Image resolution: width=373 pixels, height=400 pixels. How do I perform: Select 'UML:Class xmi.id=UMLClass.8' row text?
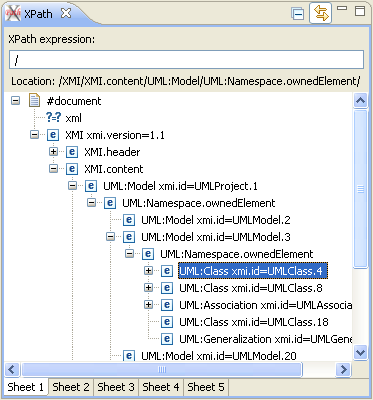tap(251, 288)
